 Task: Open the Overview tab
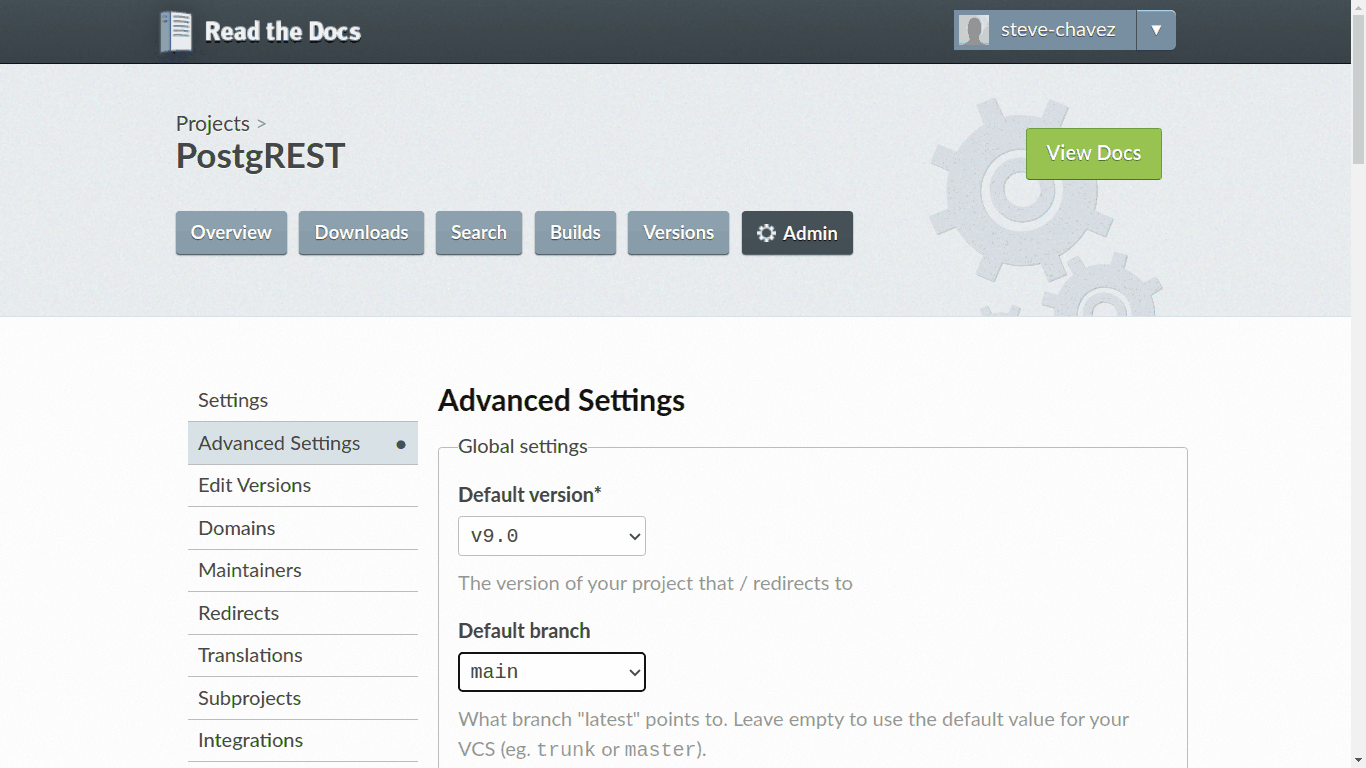(x=231, y=232)
